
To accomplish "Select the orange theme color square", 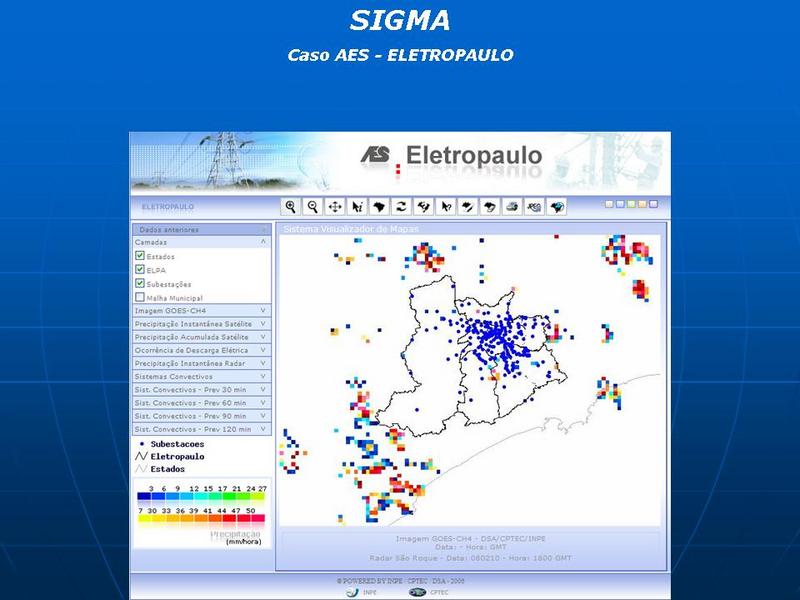I will [x=642, y=204].
